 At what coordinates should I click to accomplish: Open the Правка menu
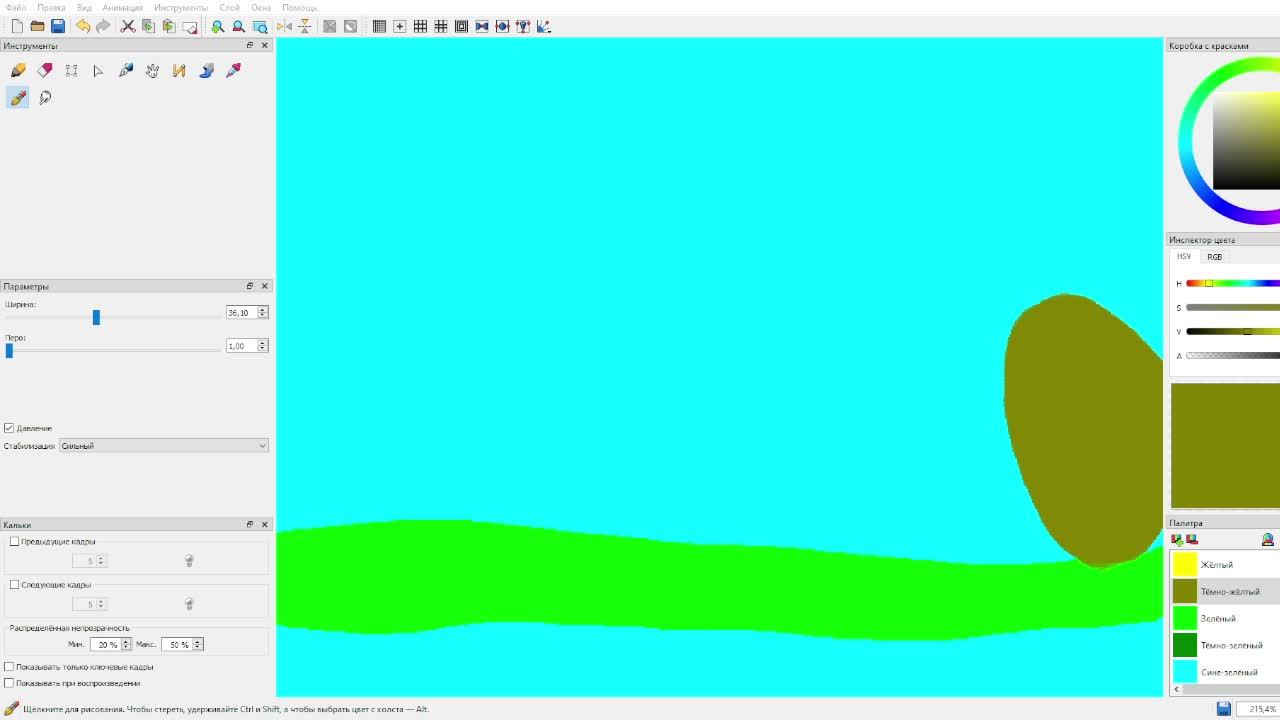point(51,7)
